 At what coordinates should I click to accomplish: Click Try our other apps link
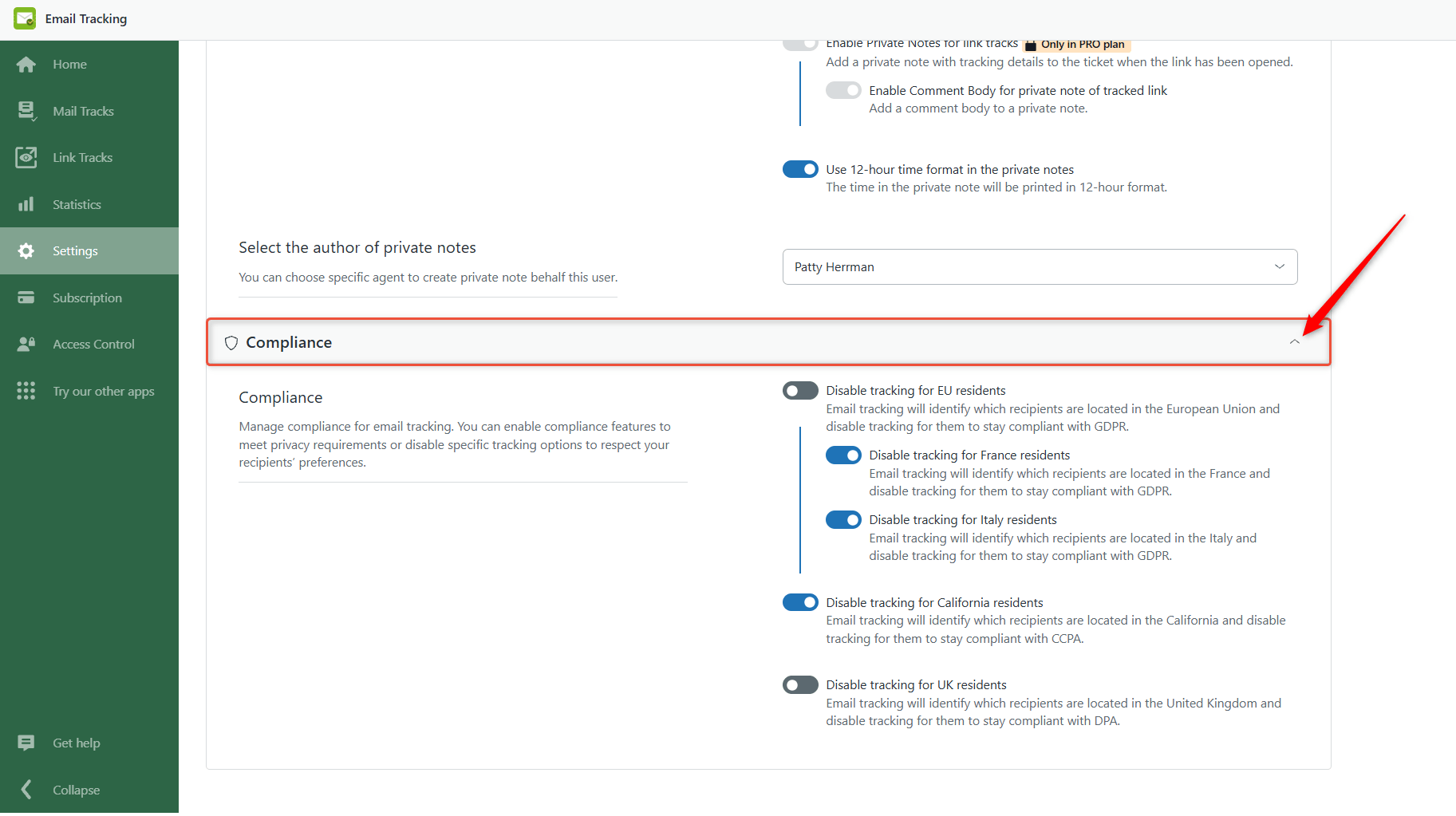pyautogui.click(x=89, y=391)
